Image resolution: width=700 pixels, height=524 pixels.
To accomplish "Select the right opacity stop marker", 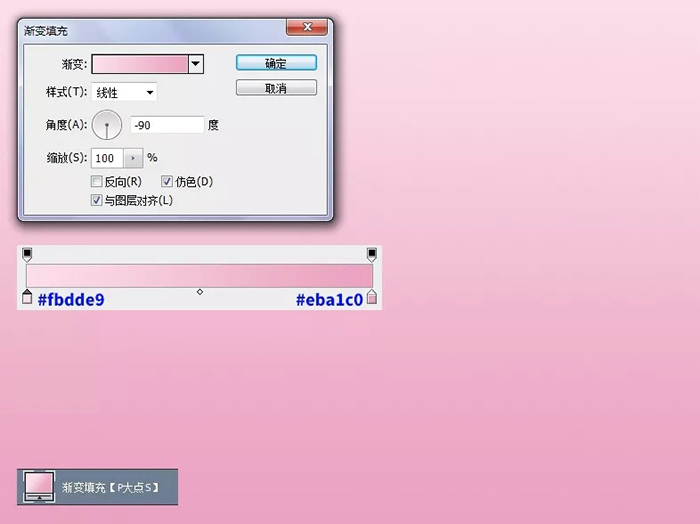I will (x=371, y=254).
